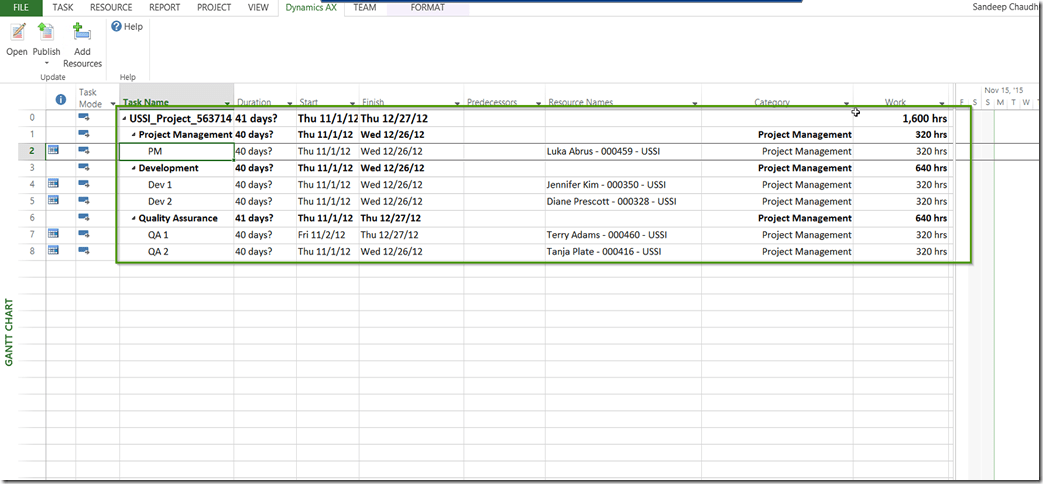Open the Resource Names column filter dropdown
The width and height of the screenshot is (1043, 484).
(694, 103)
